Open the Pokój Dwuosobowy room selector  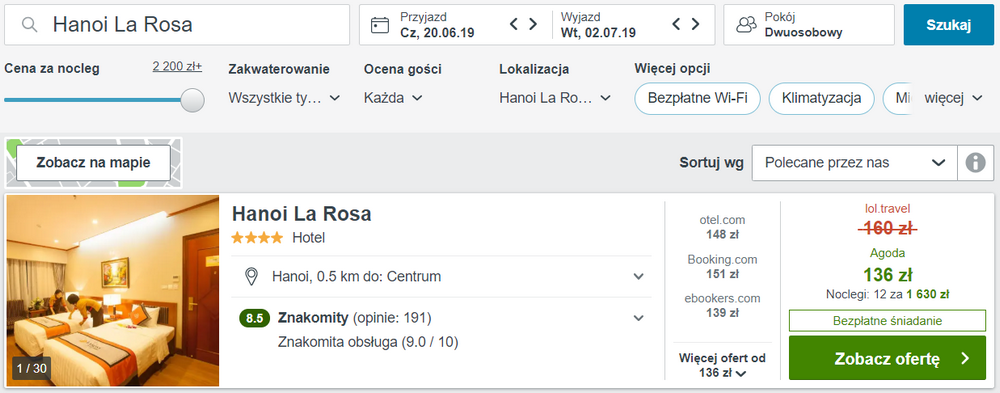tap(809, 25)
